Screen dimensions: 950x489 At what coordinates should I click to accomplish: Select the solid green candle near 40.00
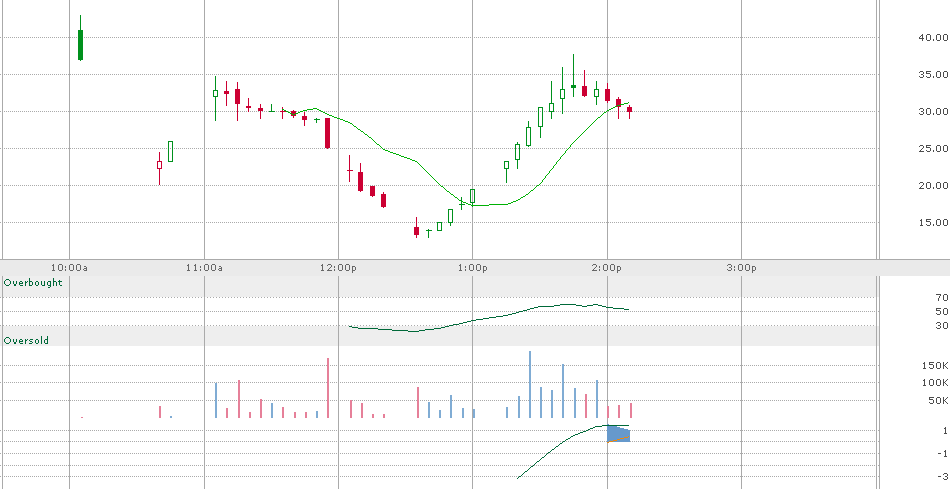81,45
